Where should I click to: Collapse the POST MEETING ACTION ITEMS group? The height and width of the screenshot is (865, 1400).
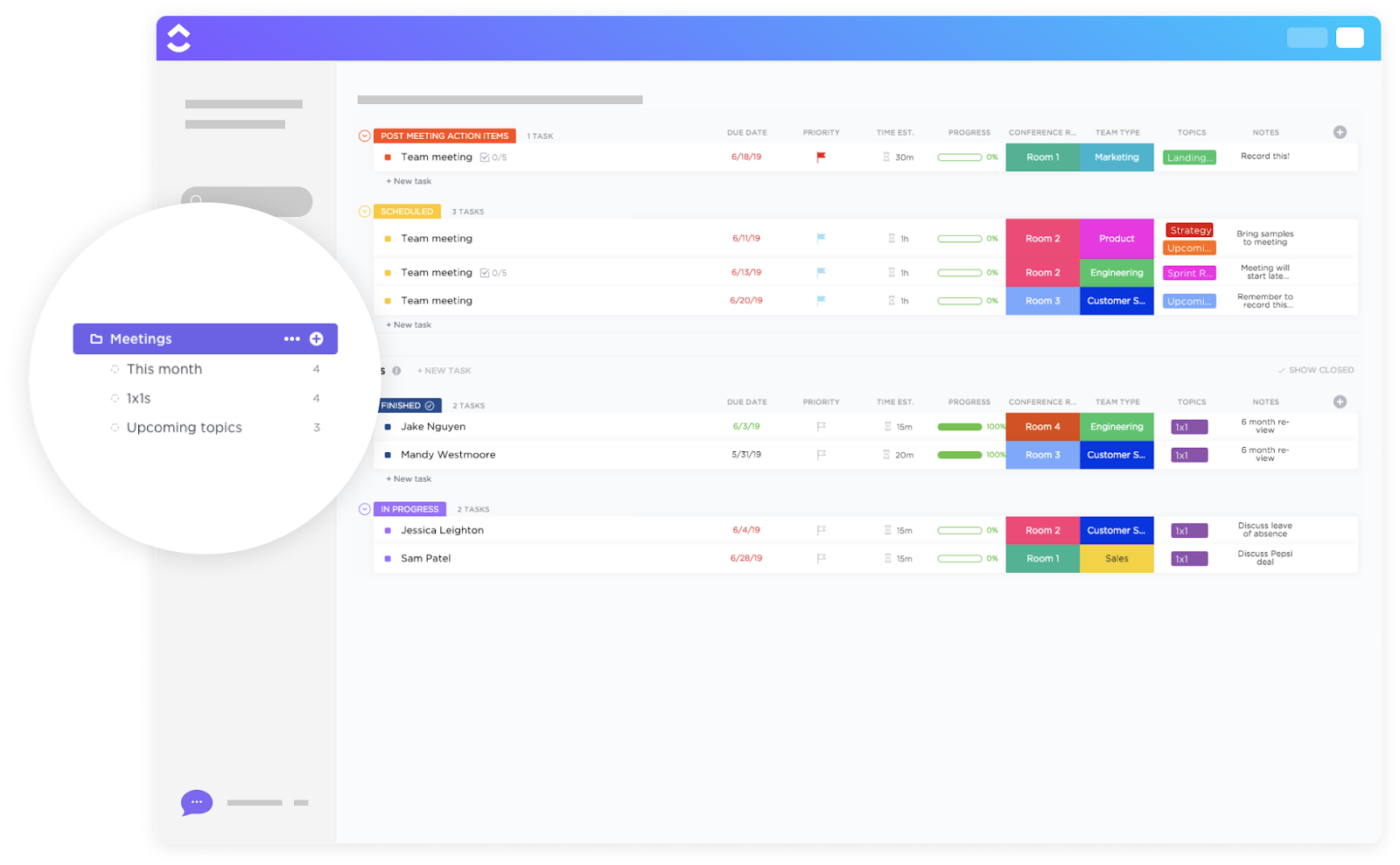coord(364,134)
